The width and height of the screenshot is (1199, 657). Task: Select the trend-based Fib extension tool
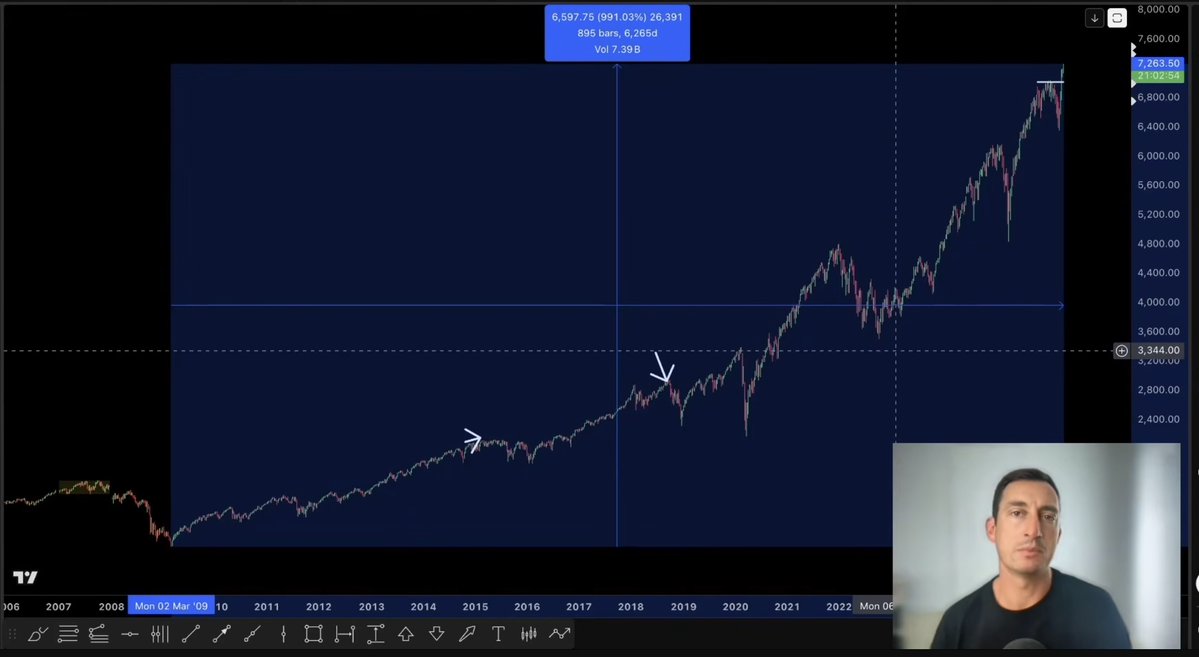[x=99, y=634]
